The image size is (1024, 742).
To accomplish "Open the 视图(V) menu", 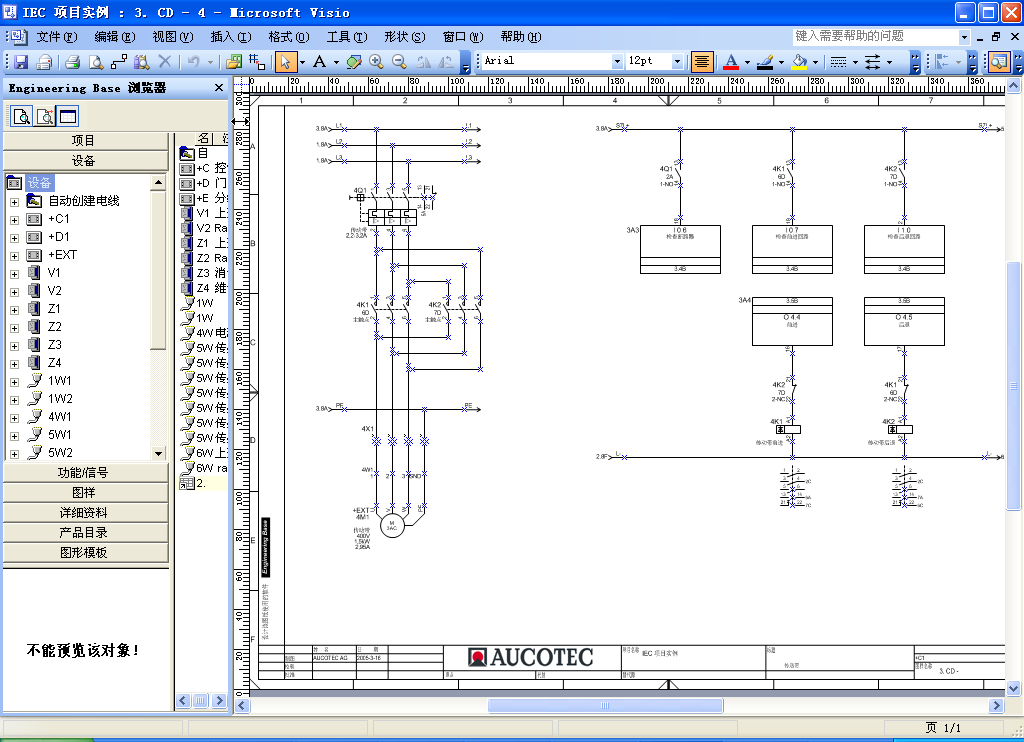I will [x=173, y=37].
